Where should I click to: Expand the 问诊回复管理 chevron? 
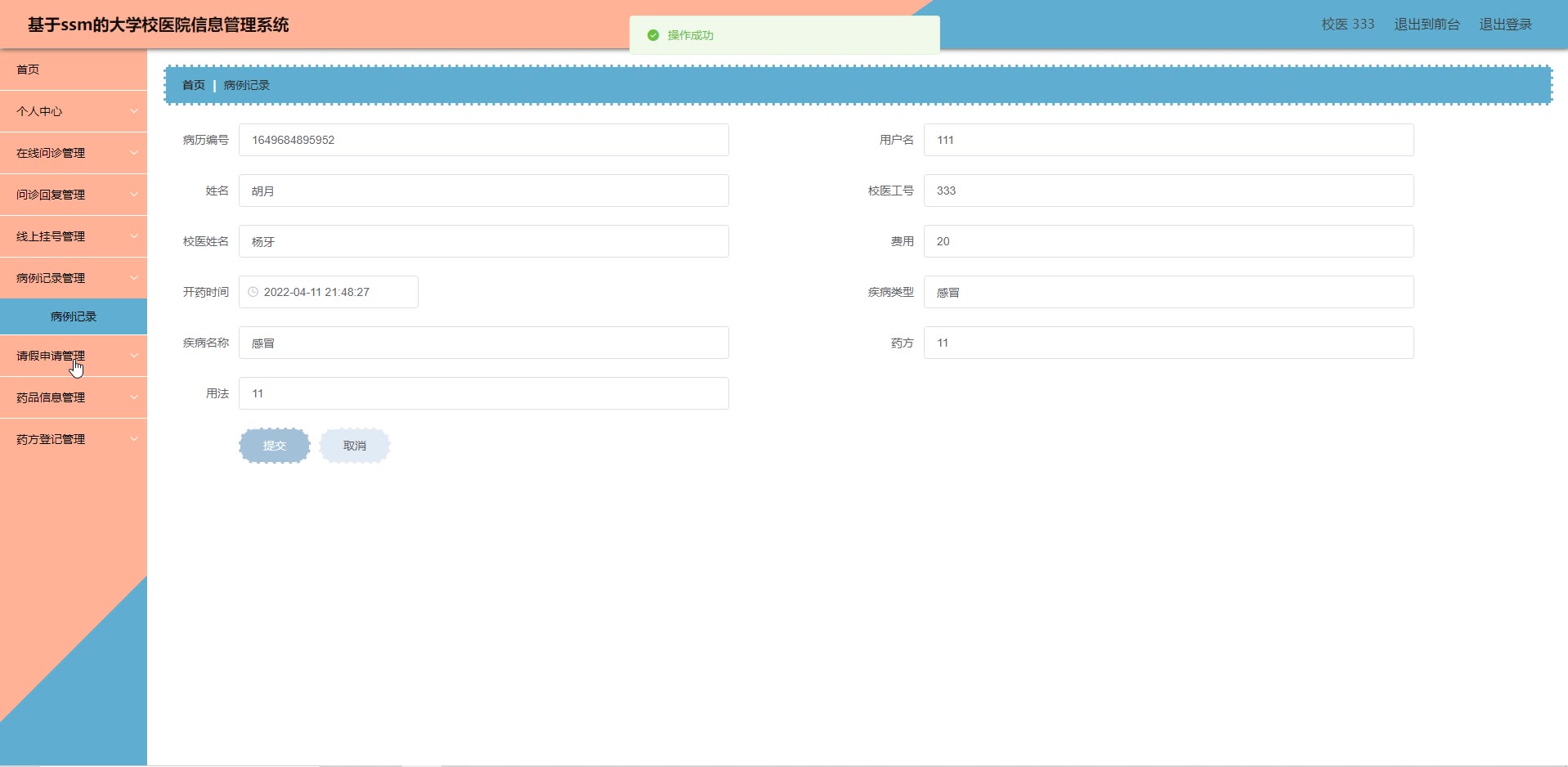(134, 195)
